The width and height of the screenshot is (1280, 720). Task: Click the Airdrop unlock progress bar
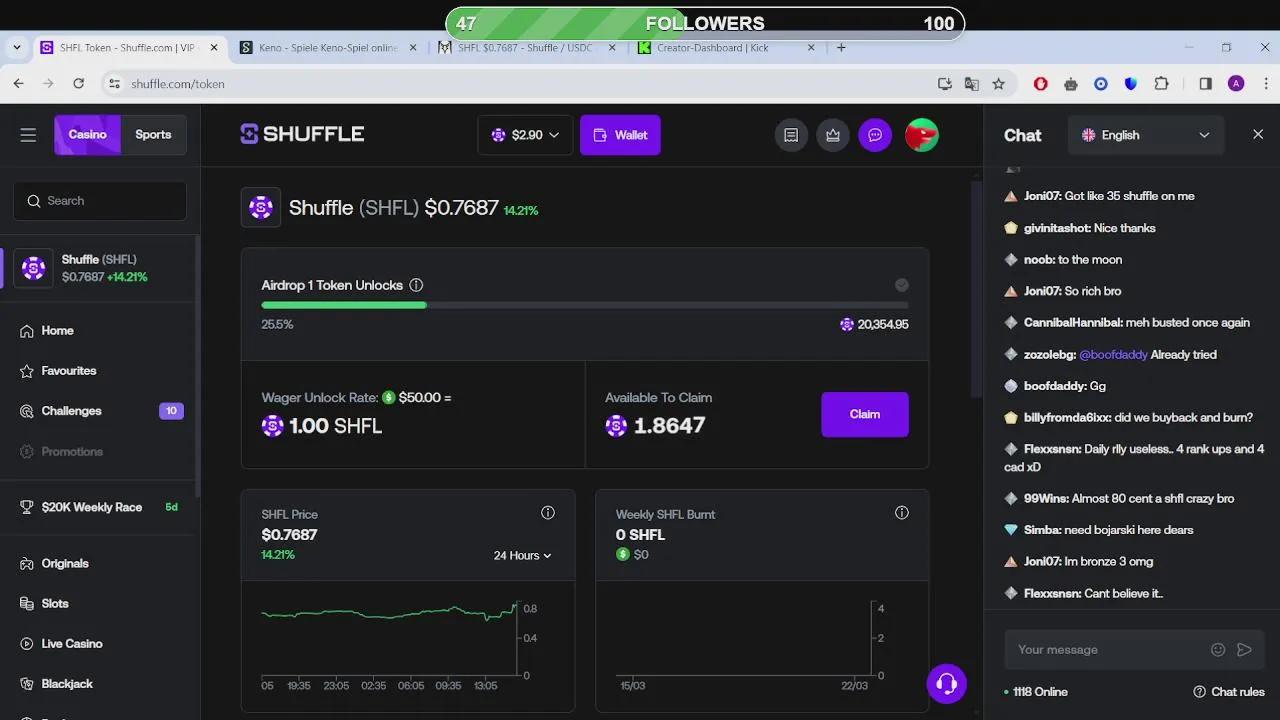click(585, 305)
